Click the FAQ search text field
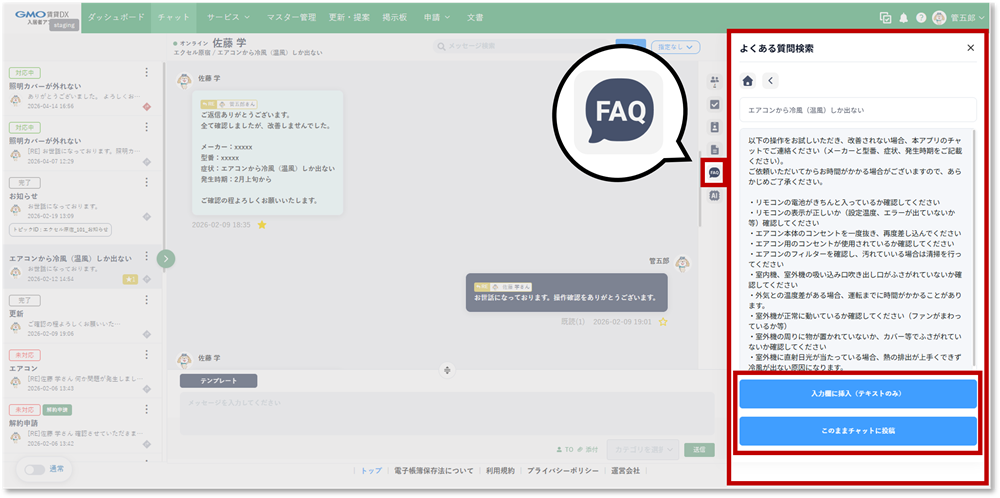 pyautogui.click(x=857, y=110)
